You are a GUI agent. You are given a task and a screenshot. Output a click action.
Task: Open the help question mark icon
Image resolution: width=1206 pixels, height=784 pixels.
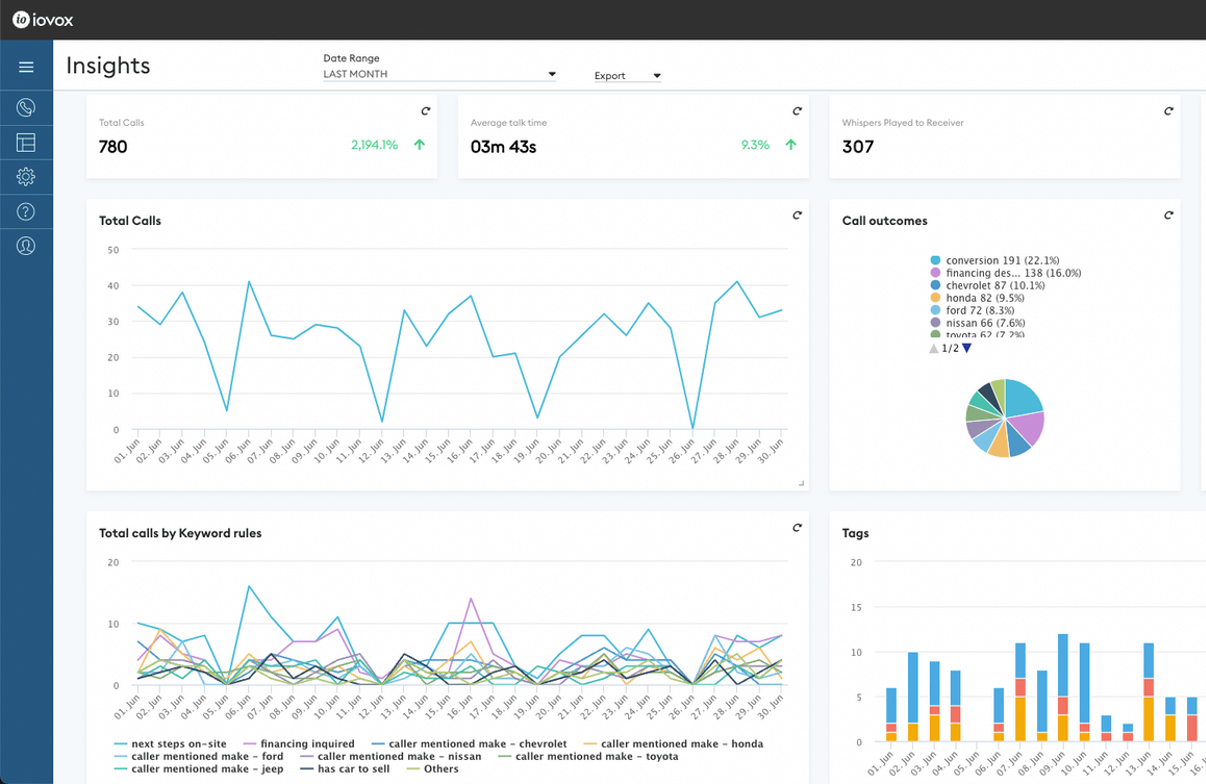[x=26, y=211]
